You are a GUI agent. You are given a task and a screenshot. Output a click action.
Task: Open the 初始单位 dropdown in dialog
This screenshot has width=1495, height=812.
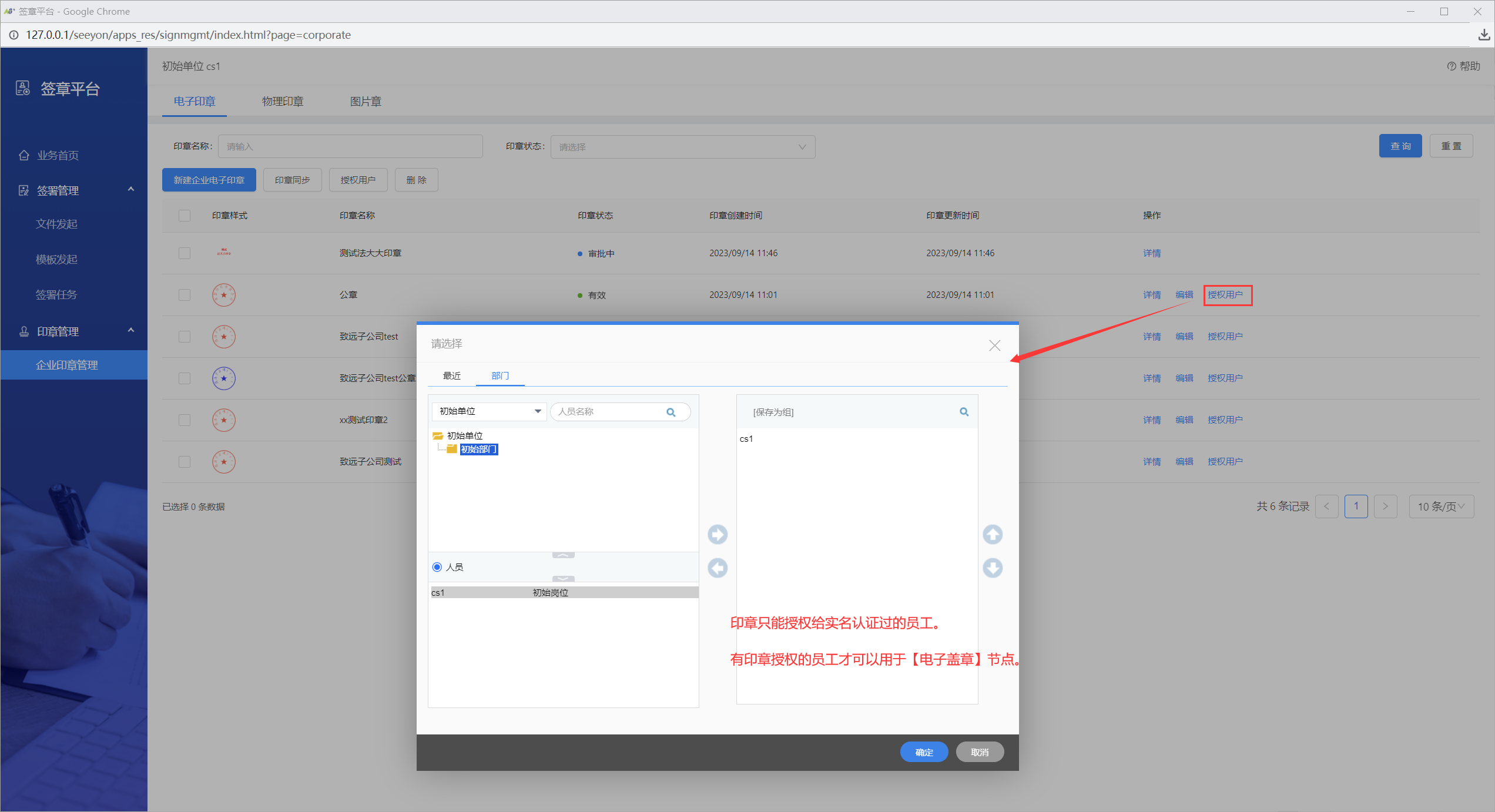pyautogui.click(x=489, y=411)
